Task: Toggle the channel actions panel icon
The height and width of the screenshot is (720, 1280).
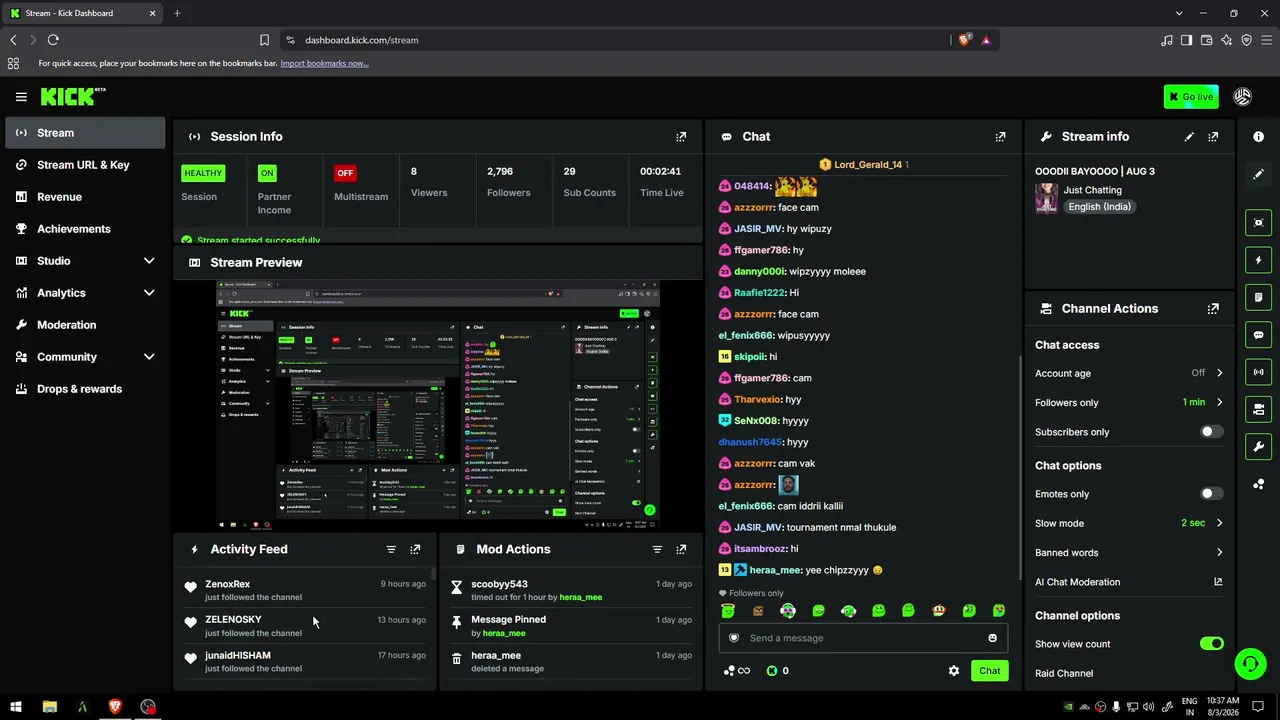Action: coord(1258,409)
